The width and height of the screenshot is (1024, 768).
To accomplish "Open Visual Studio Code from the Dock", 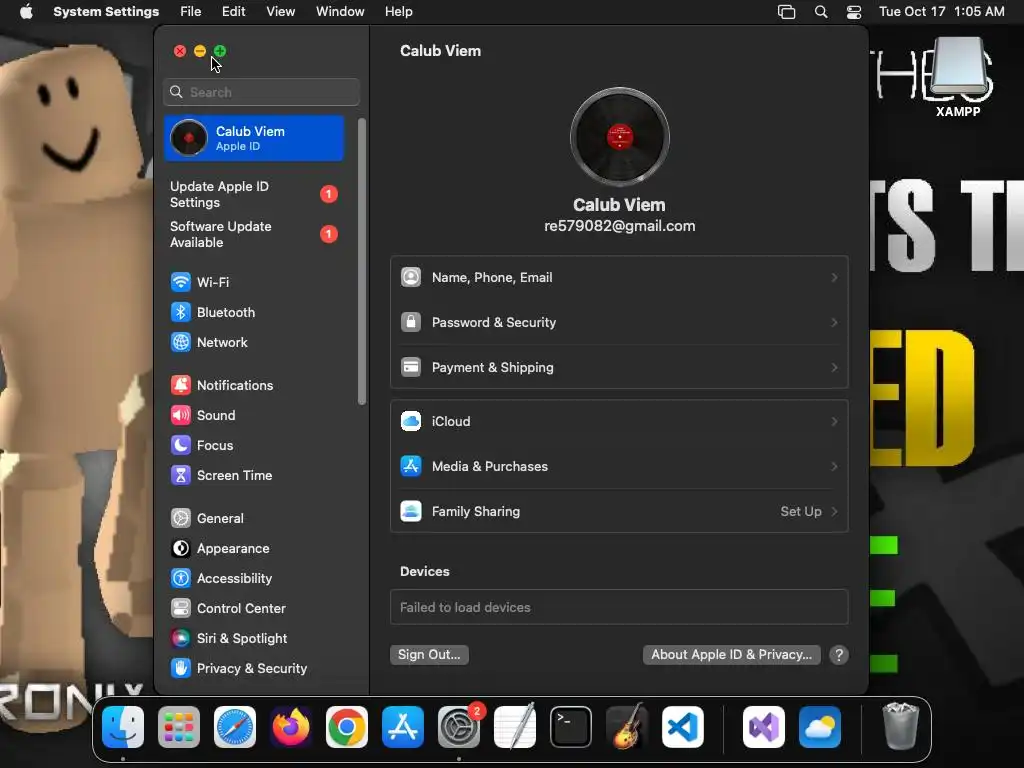I will click(683, 727).
